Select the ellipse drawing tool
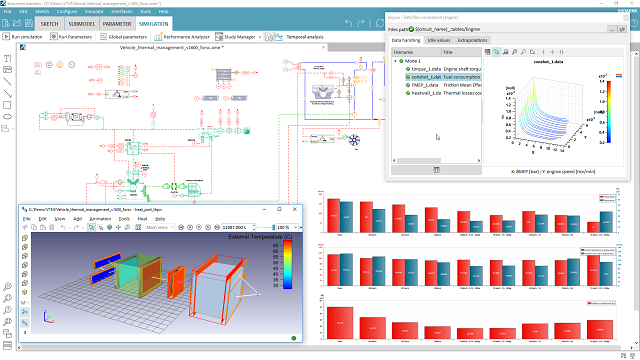640x360 pixels. click(x=7, y=117)
